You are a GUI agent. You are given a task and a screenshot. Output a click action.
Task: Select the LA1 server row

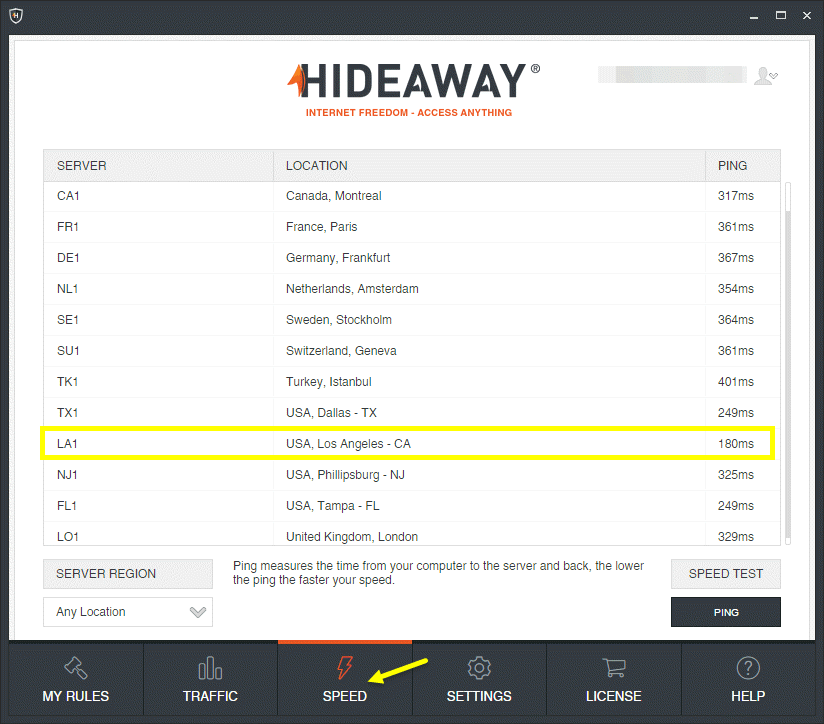point(407,444)
